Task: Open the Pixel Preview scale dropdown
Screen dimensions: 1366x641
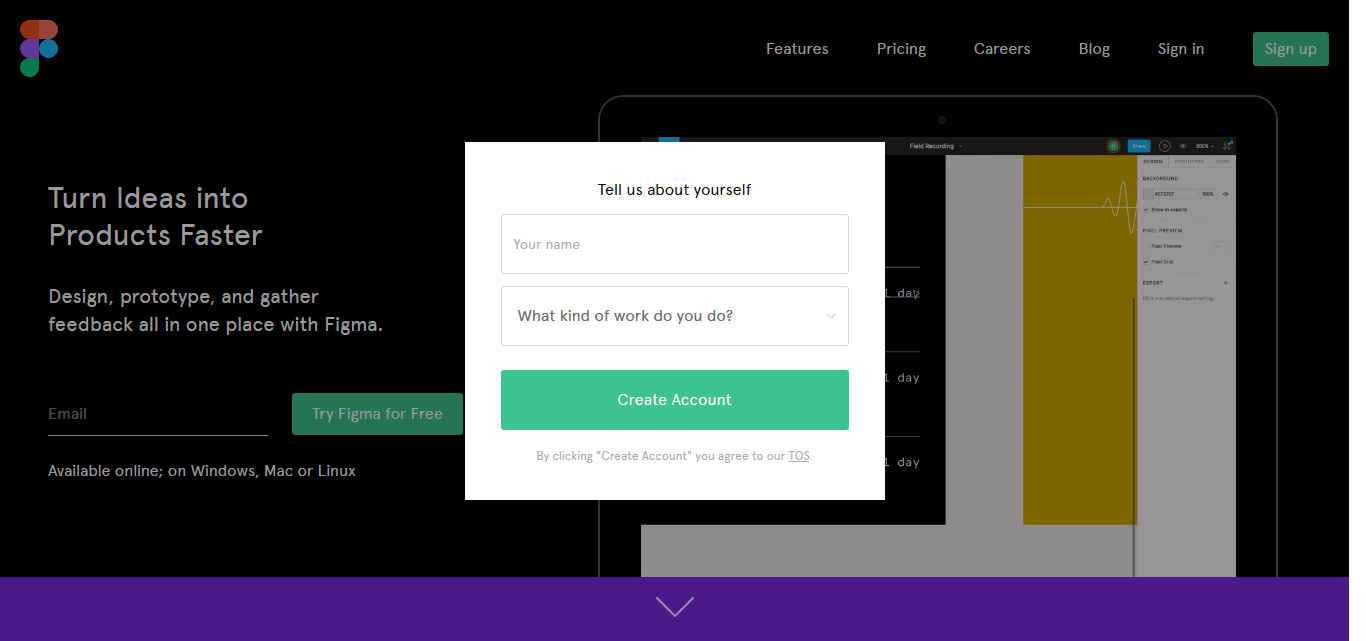Action: 1221,246
